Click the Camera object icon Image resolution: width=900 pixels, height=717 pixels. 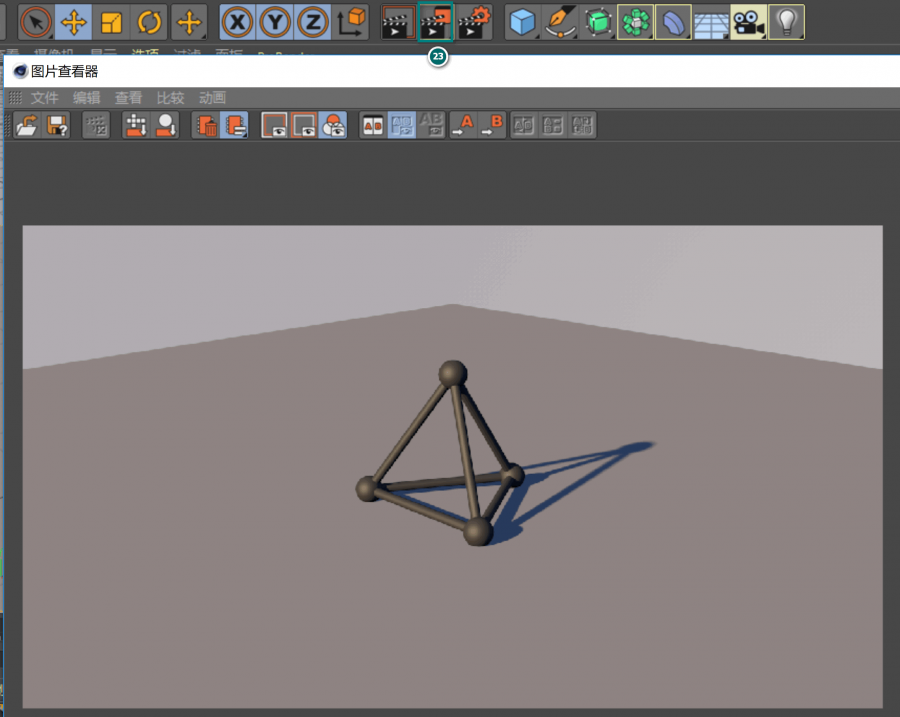point(748,22)
